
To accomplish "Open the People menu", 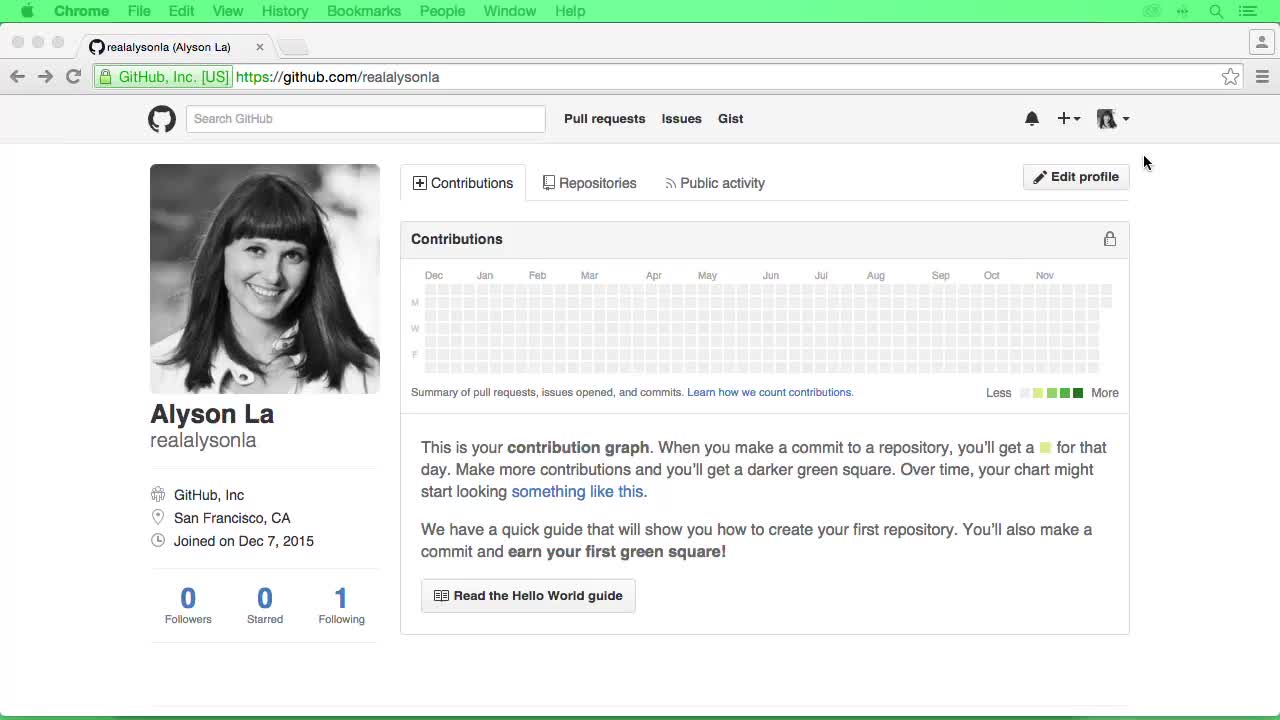I will 442,11.
